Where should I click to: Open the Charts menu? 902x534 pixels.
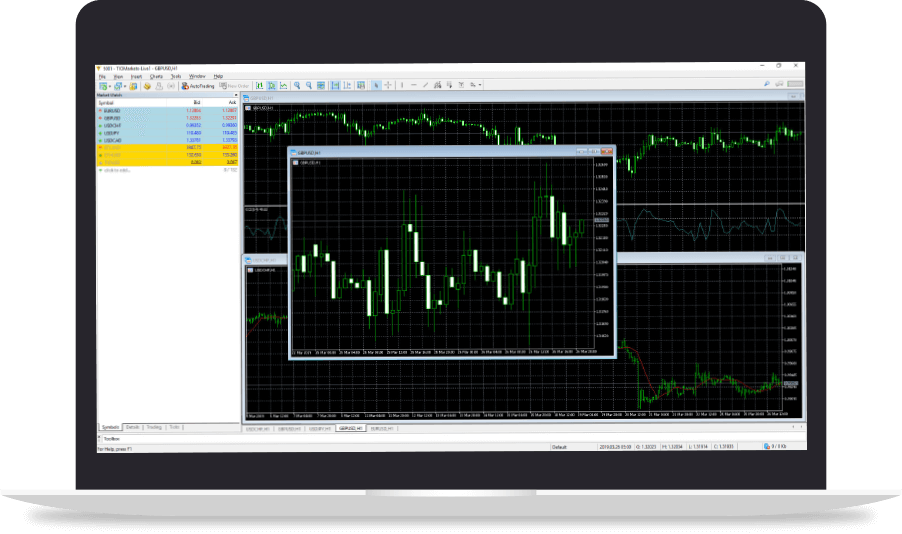coord(156,76)
